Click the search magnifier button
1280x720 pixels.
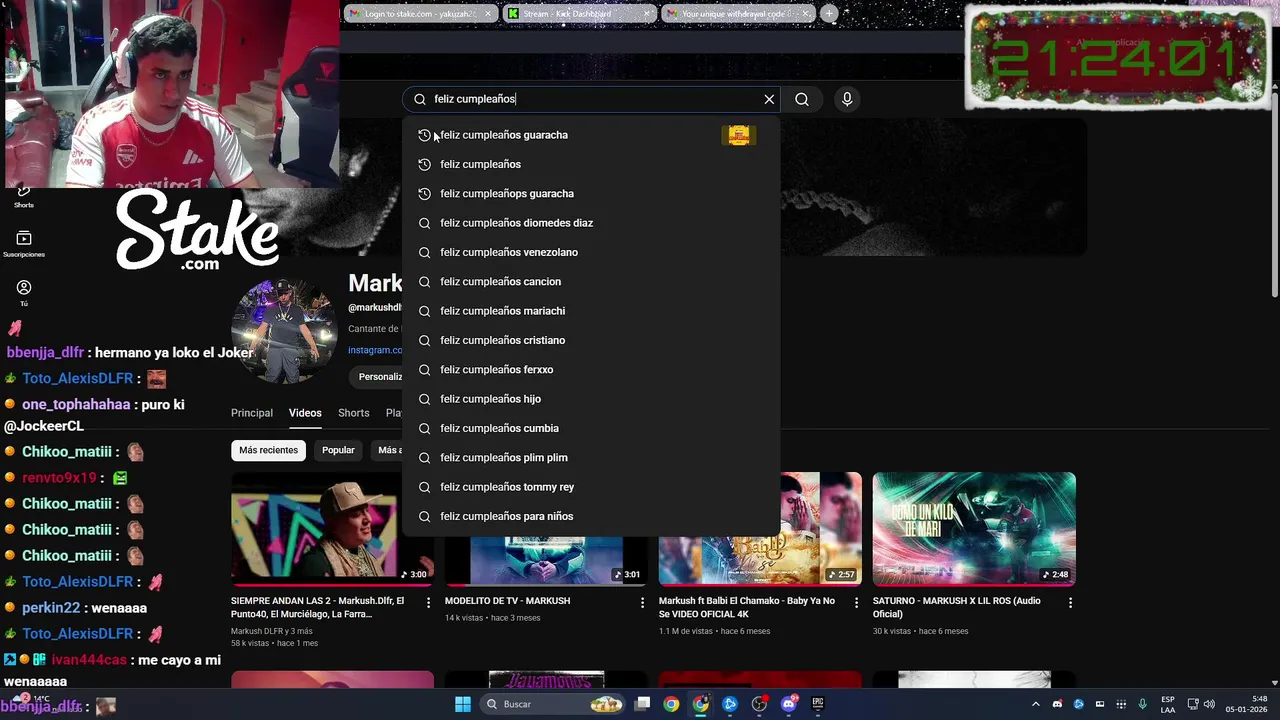click(x=802, y=99)
